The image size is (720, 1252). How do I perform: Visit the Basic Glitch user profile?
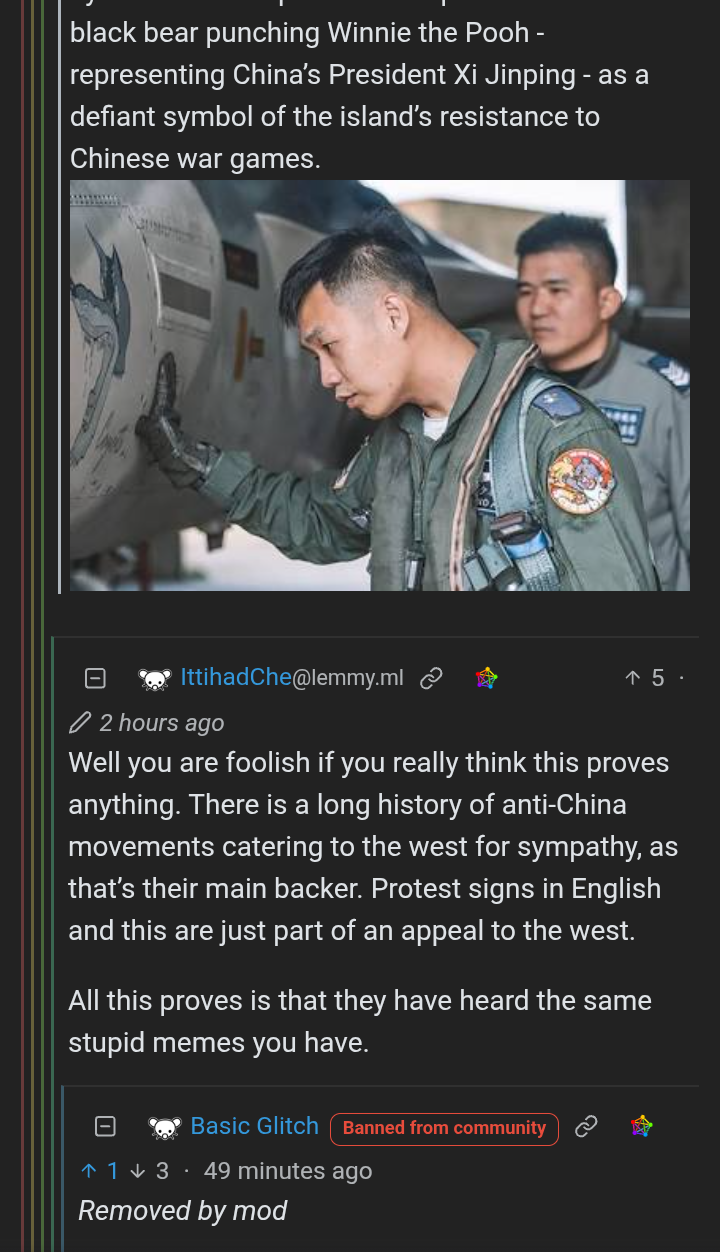(255, 1126)
